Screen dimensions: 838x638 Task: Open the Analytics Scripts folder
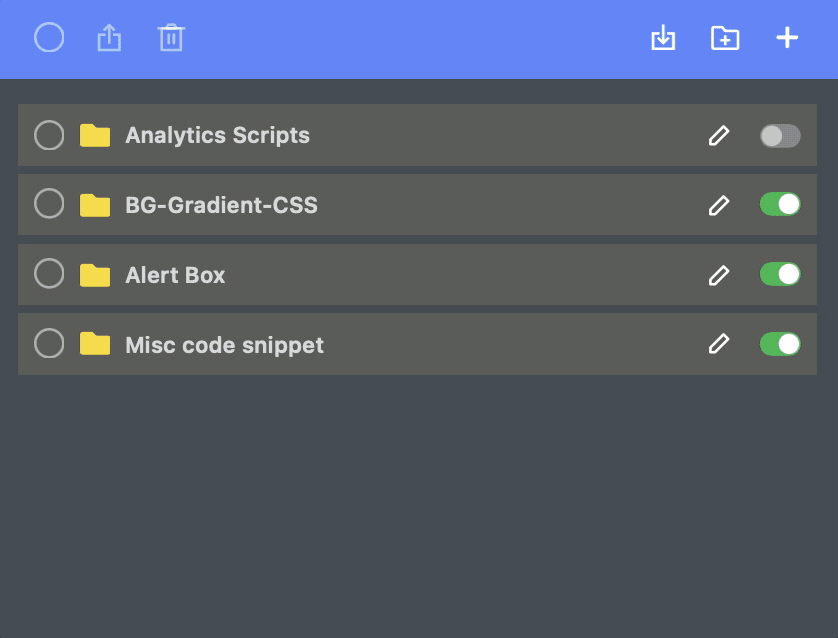pos(218,136)
